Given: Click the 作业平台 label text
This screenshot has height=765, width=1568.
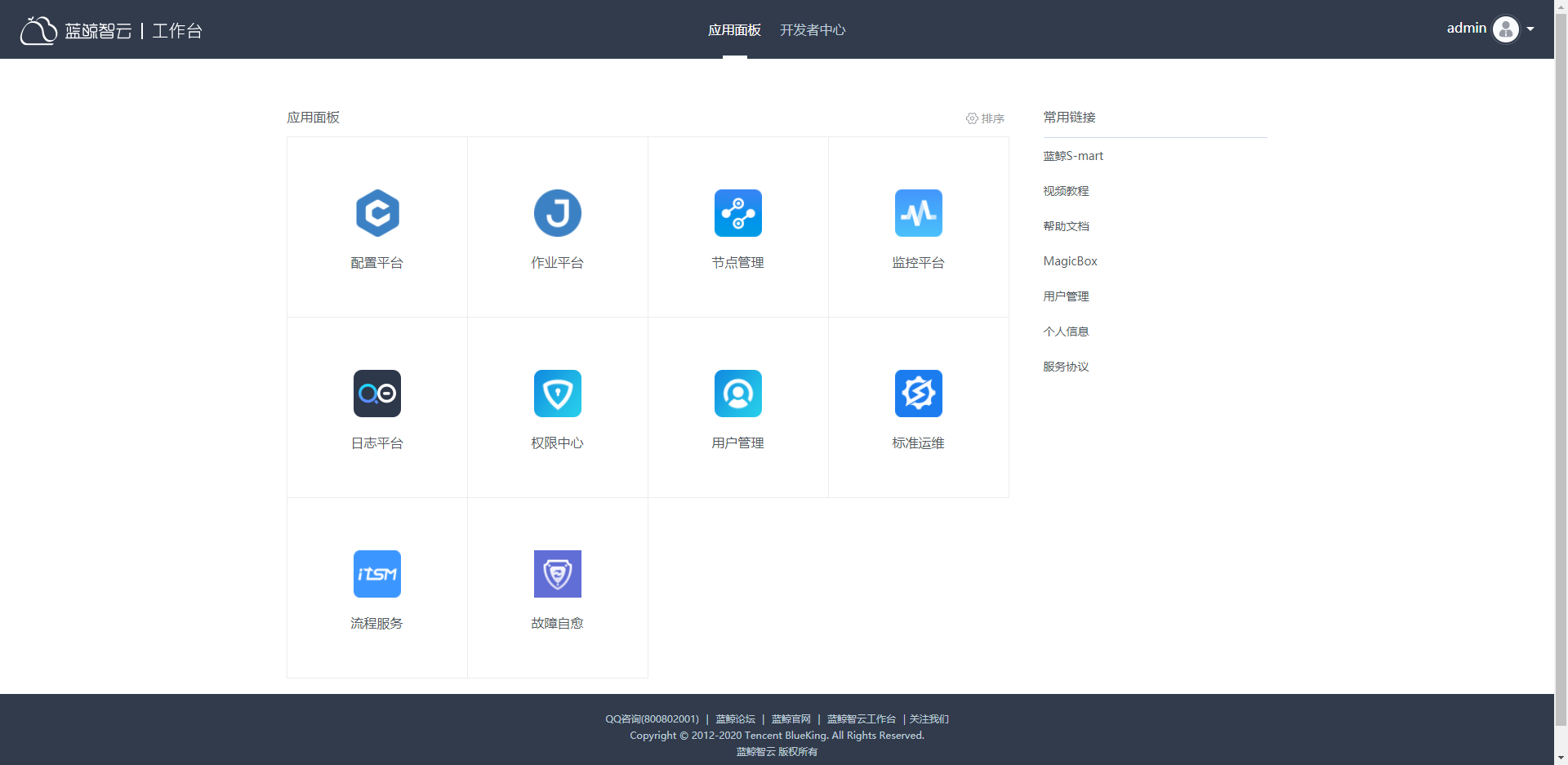Looking at the screenshot, I should click(558, 263).
